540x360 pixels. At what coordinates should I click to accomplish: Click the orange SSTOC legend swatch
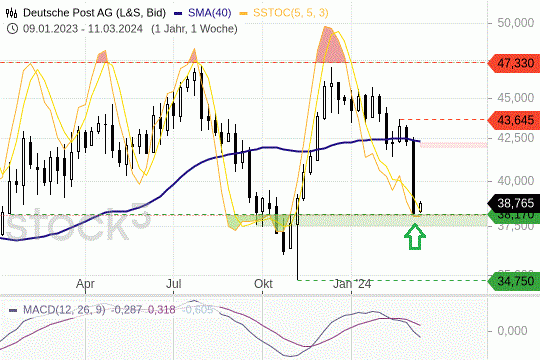pos(243,13)
